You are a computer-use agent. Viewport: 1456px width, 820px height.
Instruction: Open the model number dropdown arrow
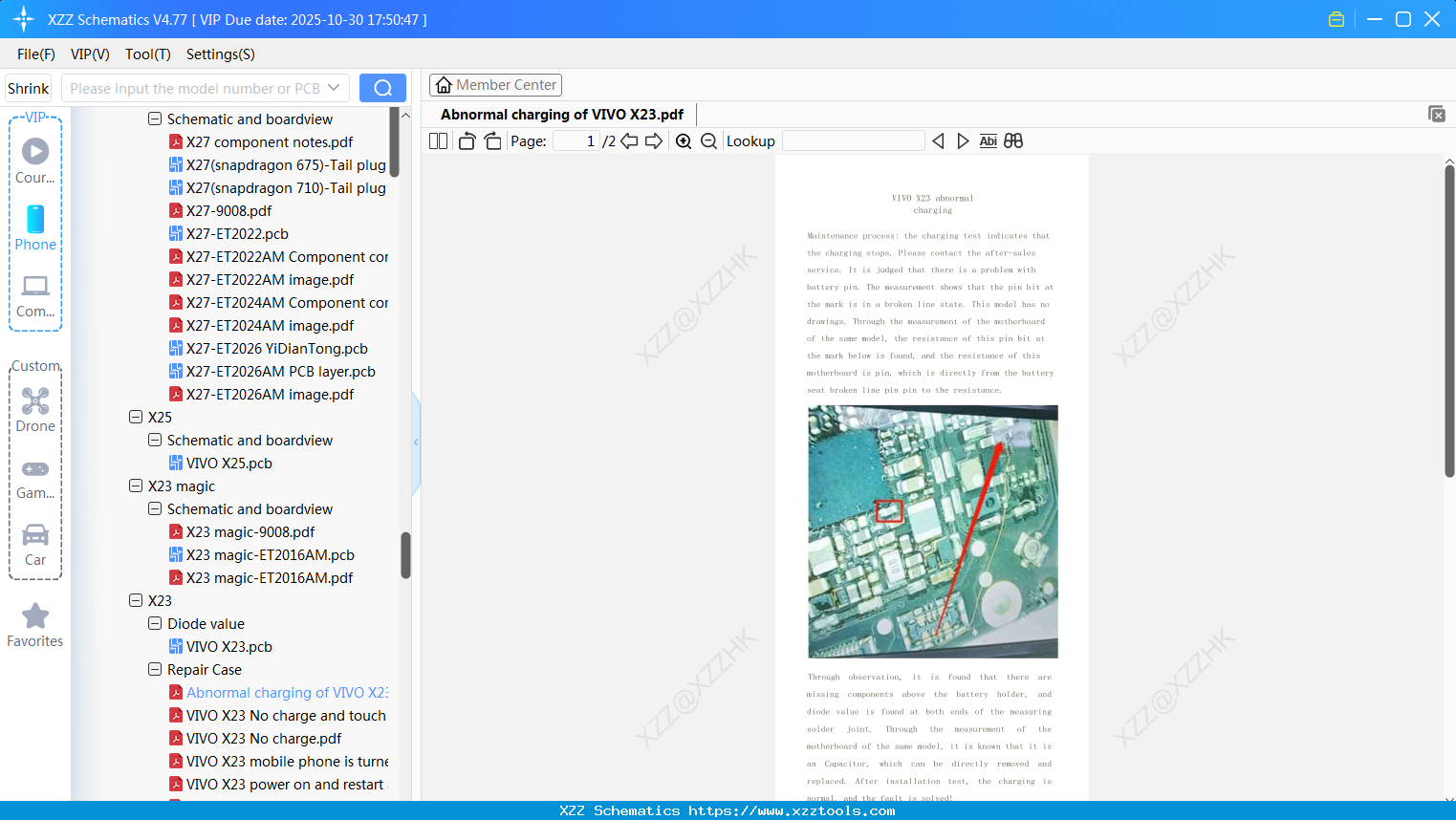334,88
